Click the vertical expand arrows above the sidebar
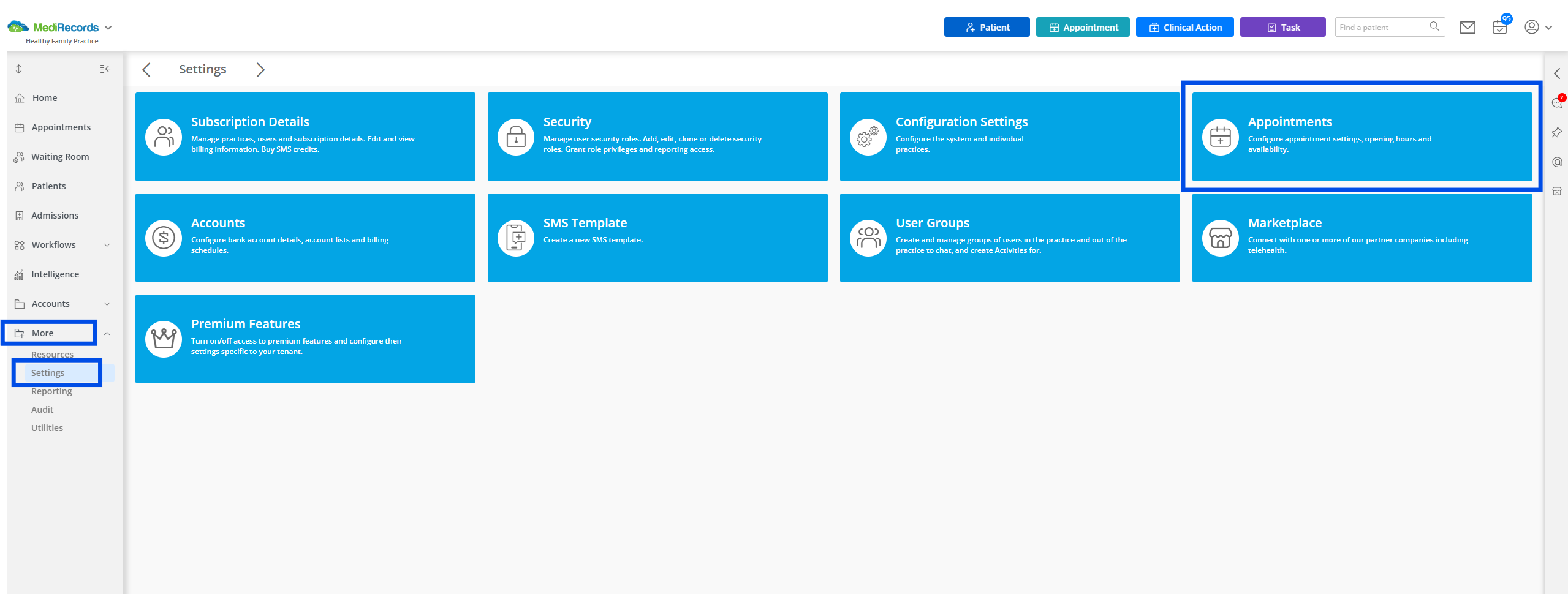Screen dimensions: 1568x594 click(18, 69)
